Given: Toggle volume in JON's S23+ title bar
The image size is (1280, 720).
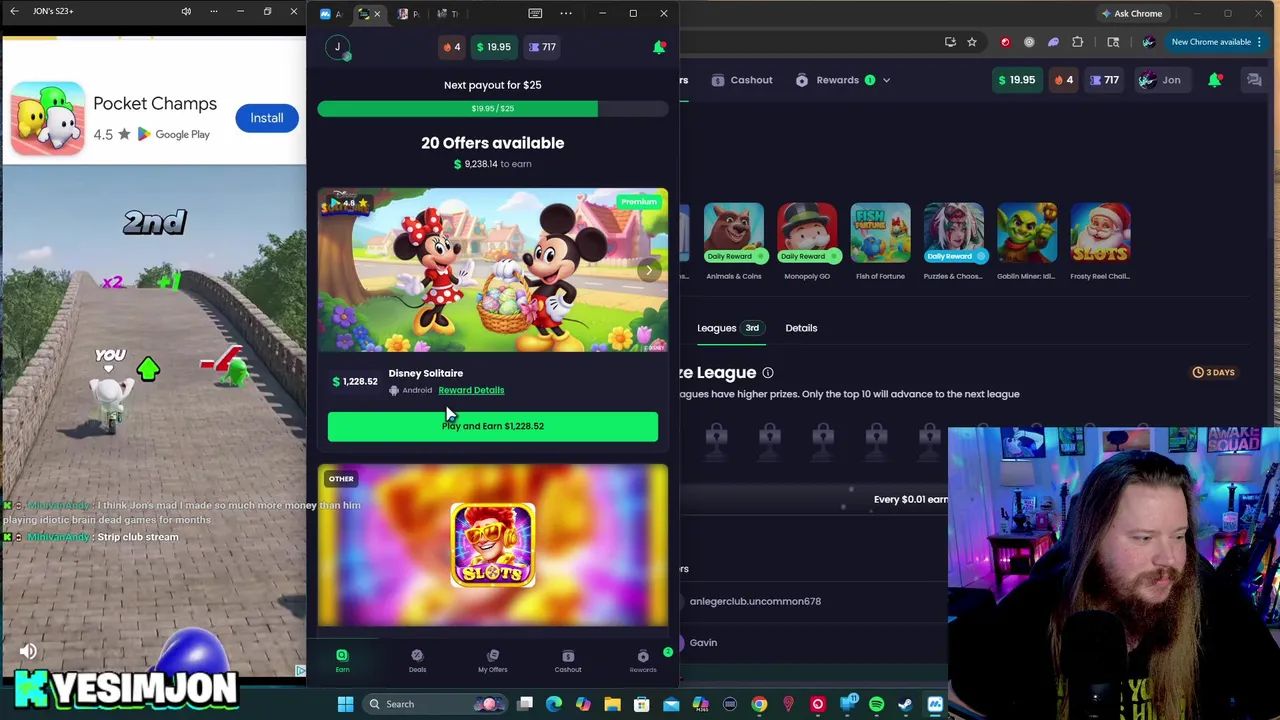Looking at the screenshot, I should [x=186, y=11].
